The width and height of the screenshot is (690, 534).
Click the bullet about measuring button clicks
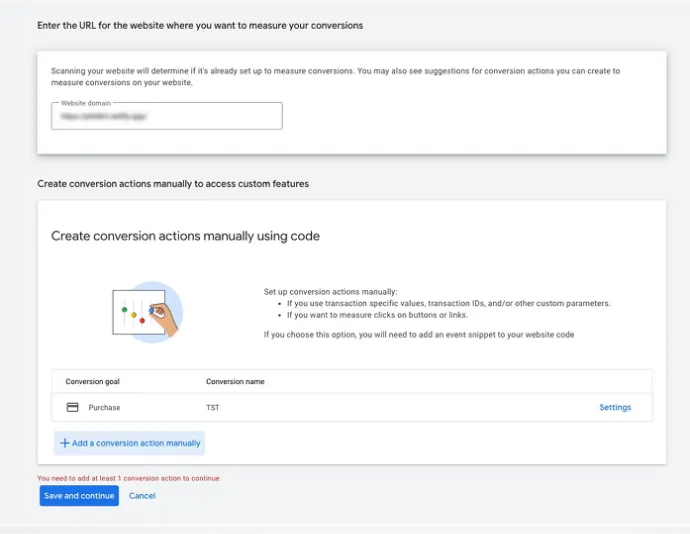[377, 315]
